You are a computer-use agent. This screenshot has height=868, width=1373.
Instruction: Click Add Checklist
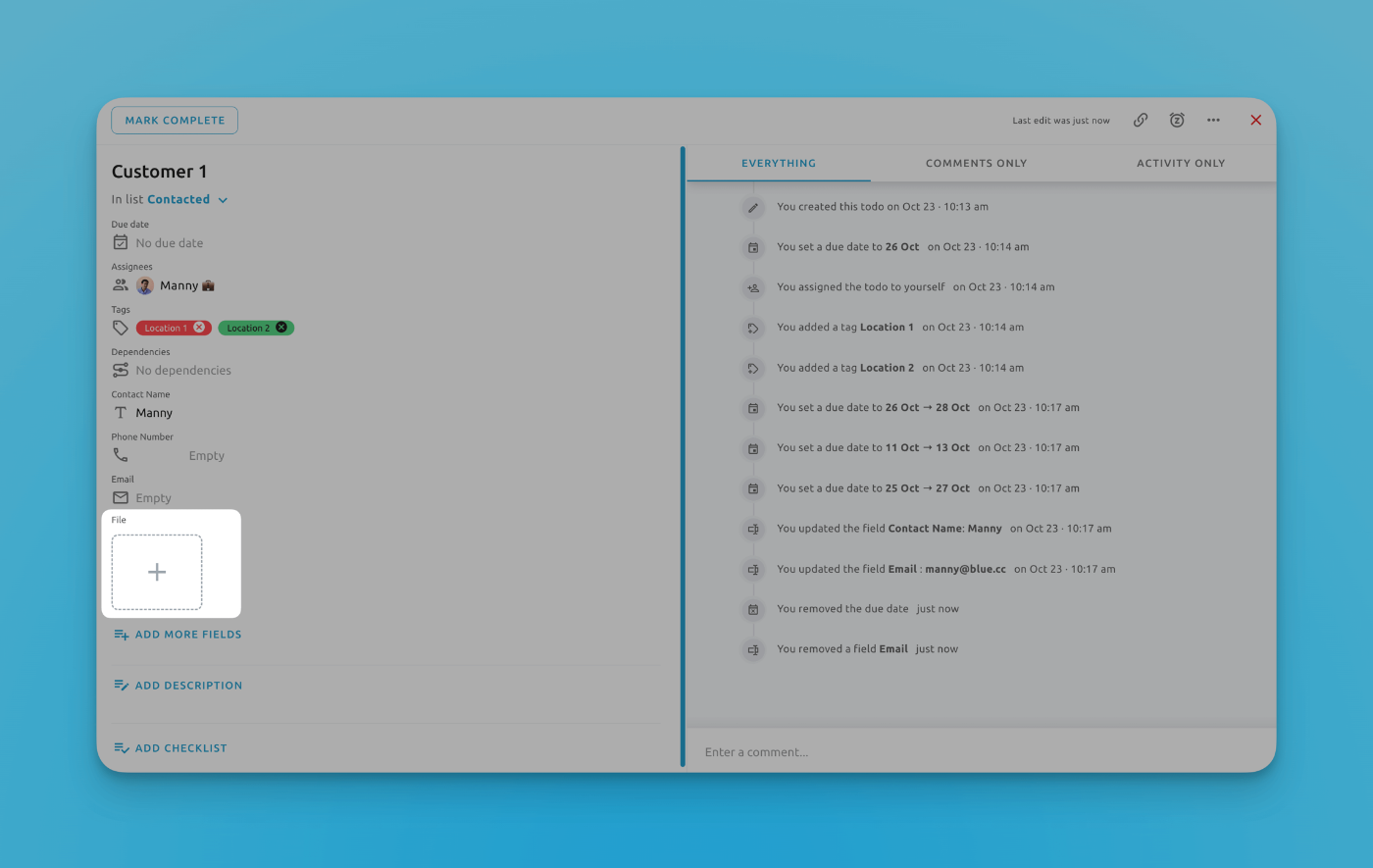tap(171, 747)
